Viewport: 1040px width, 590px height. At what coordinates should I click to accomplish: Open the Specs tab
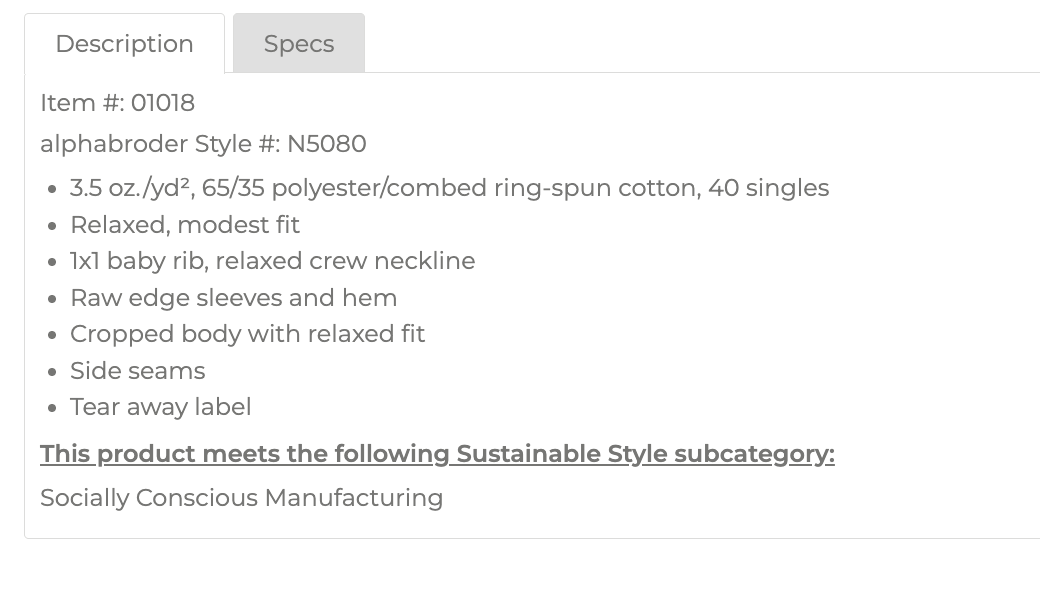point(298,44)
